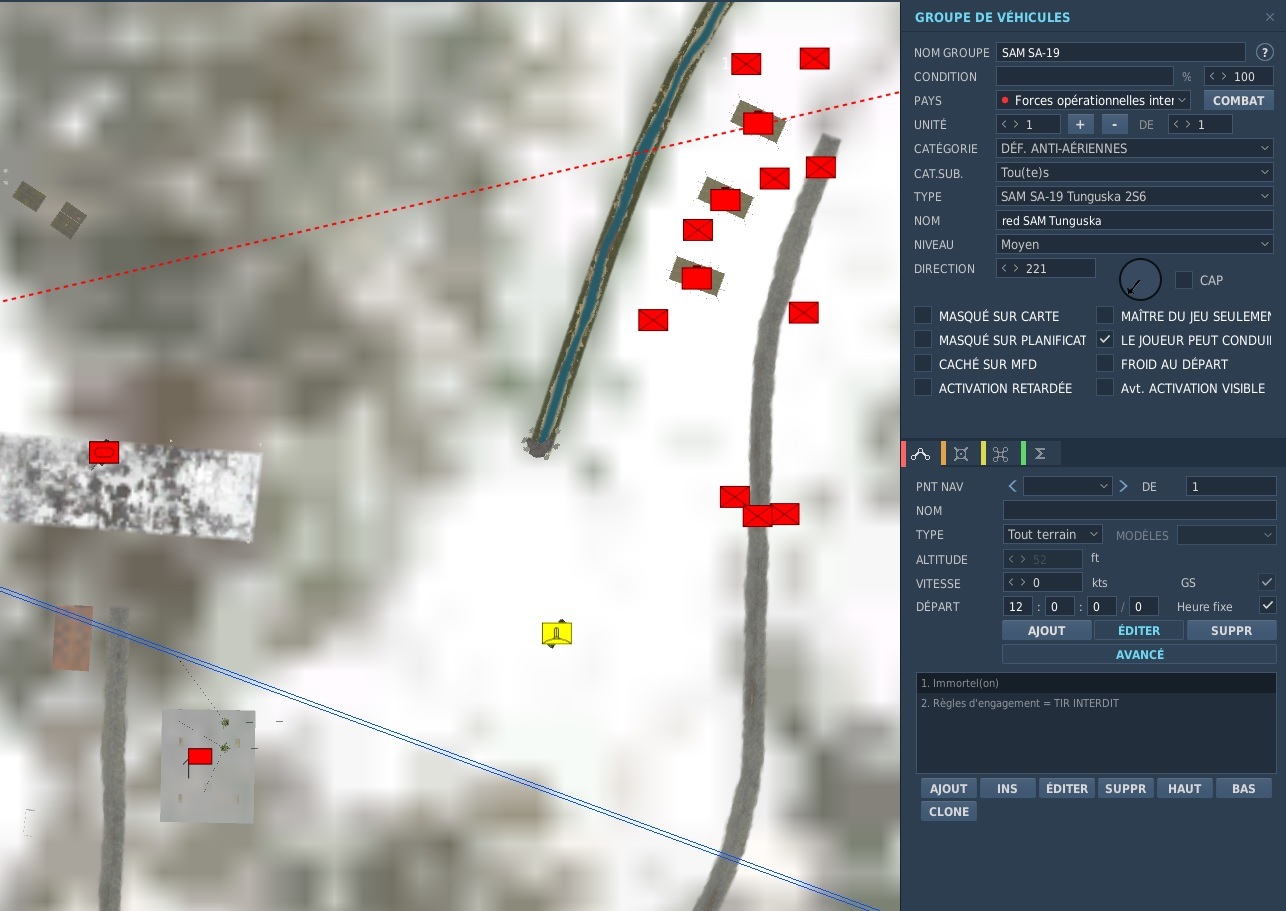
Task: Click the DÉPART hours field showing 12
Action: (x=1019, y=606)
